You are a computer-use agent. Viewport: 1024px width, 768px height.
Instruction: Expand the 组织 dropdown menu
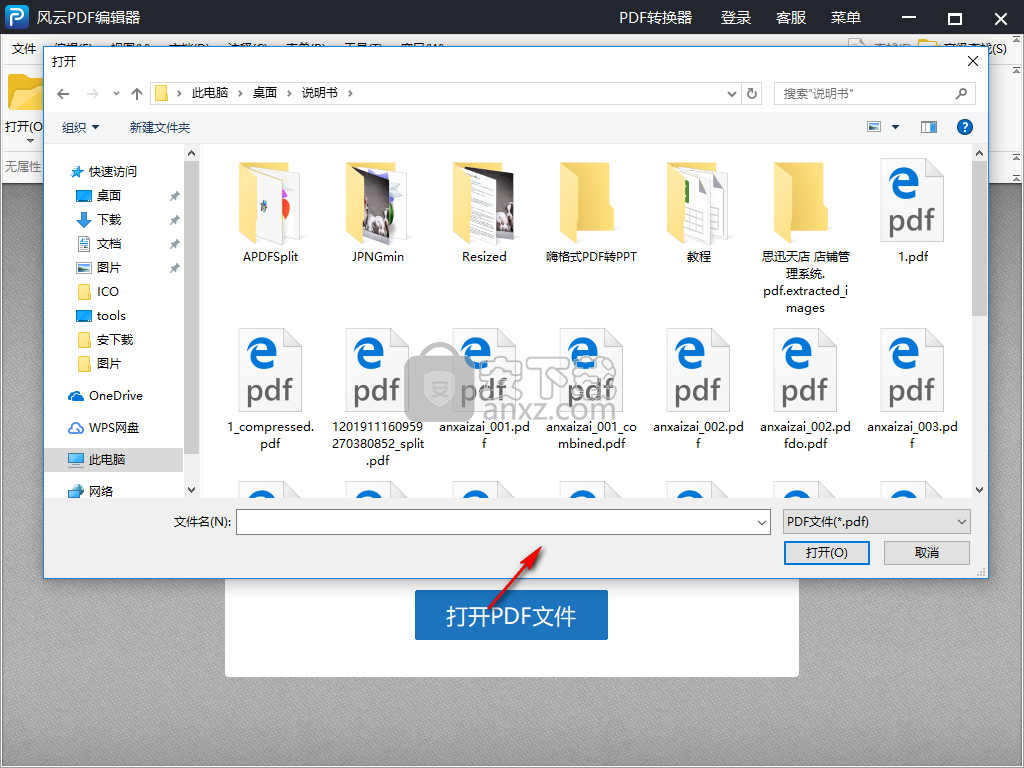click(x=80, y=127)
